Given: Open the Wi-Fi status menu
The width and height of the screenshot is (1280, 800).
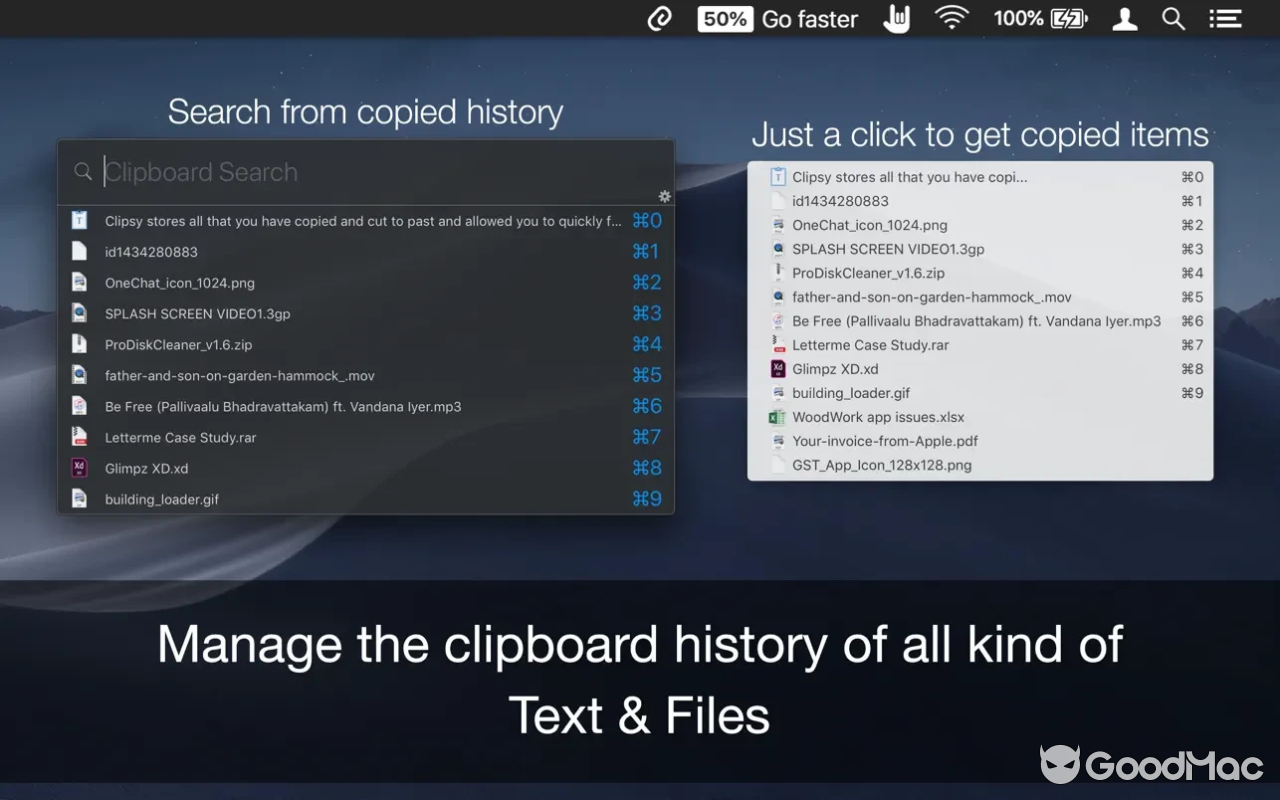Looking at the screenshot, I should 952,18.
